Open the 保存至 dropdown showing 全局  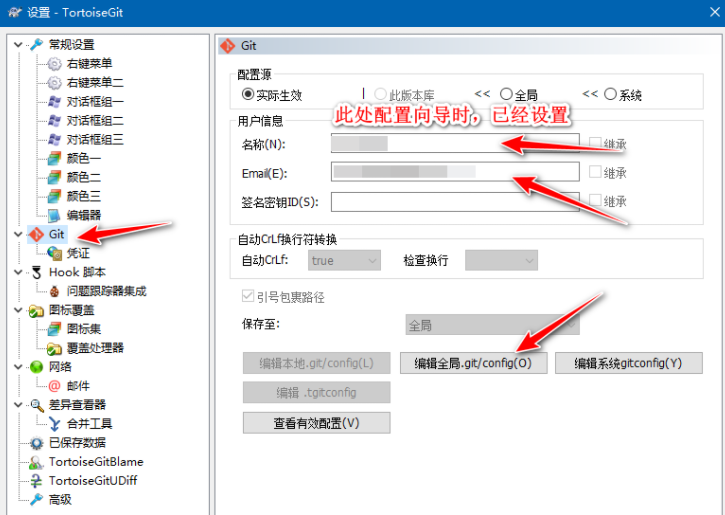(x=492, y=325)
